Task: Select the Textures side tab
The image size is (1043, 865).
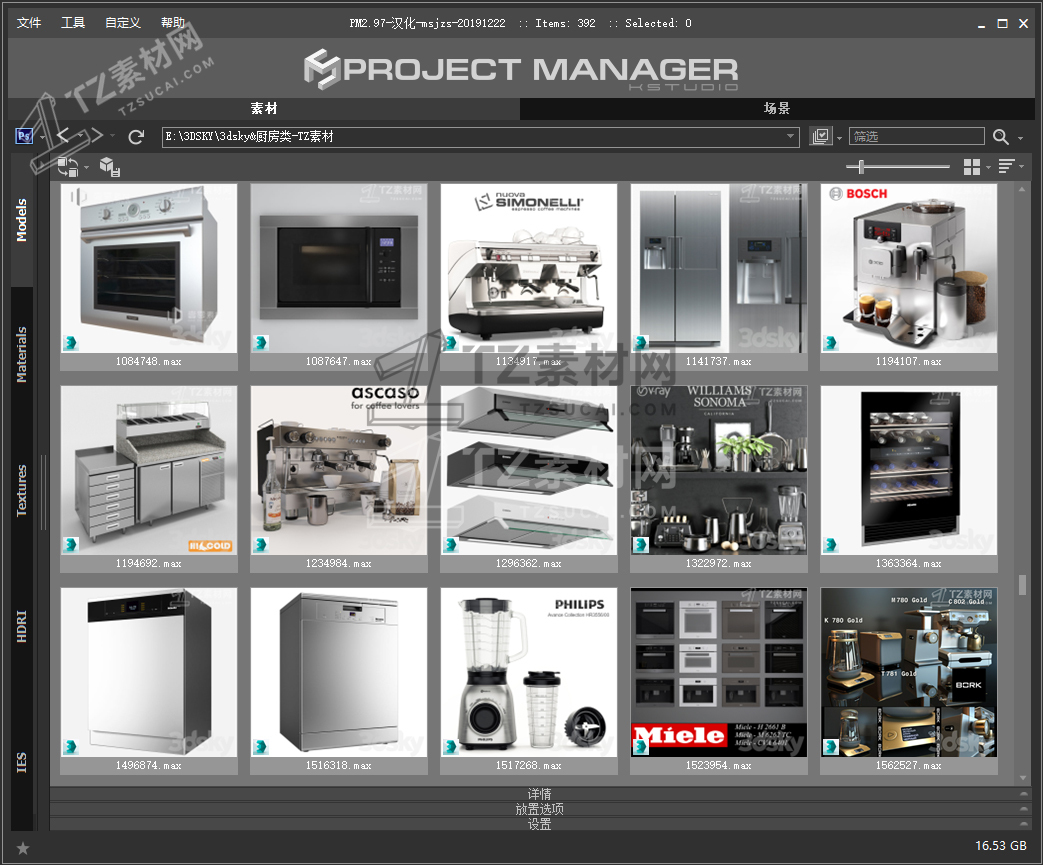Action: 22,490
